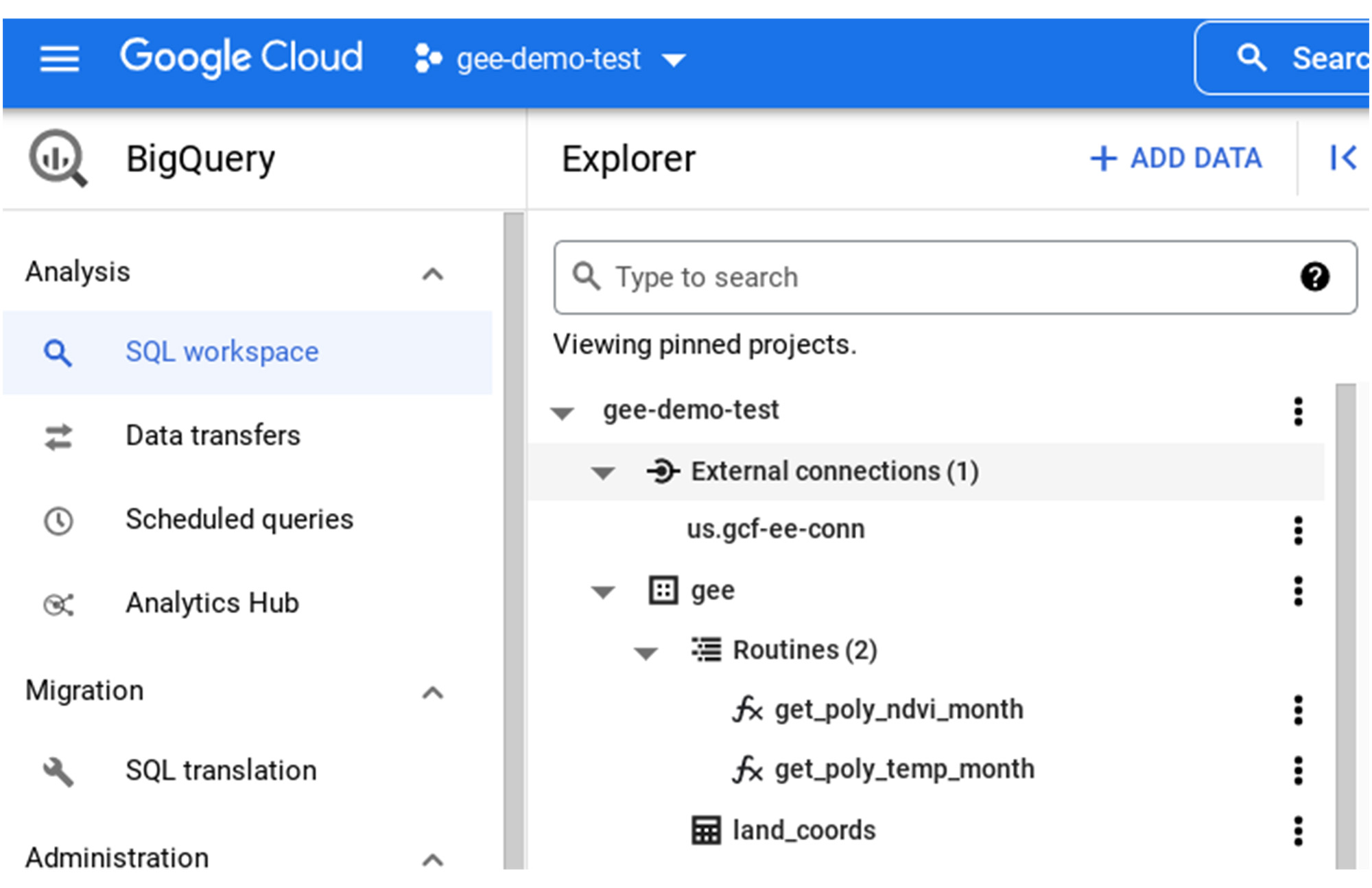Open land_coords table
The image size is (1372, 888).
[x=804, y=830]
